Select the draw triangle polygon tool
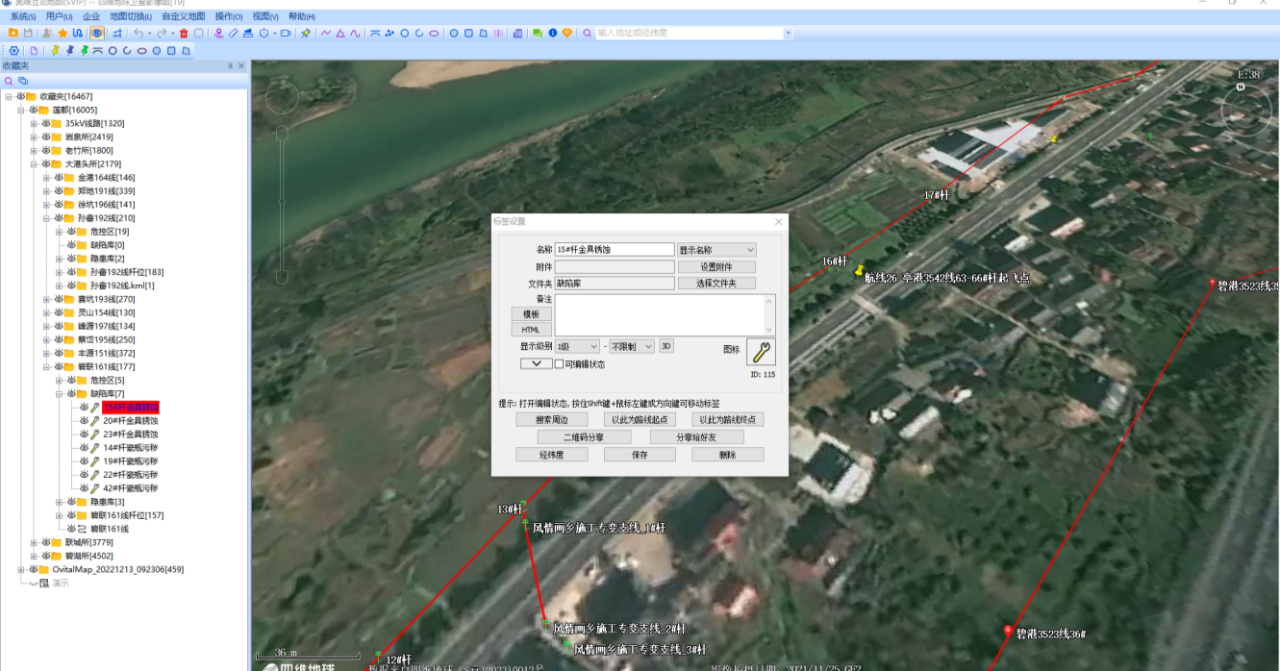 (341, 33)
